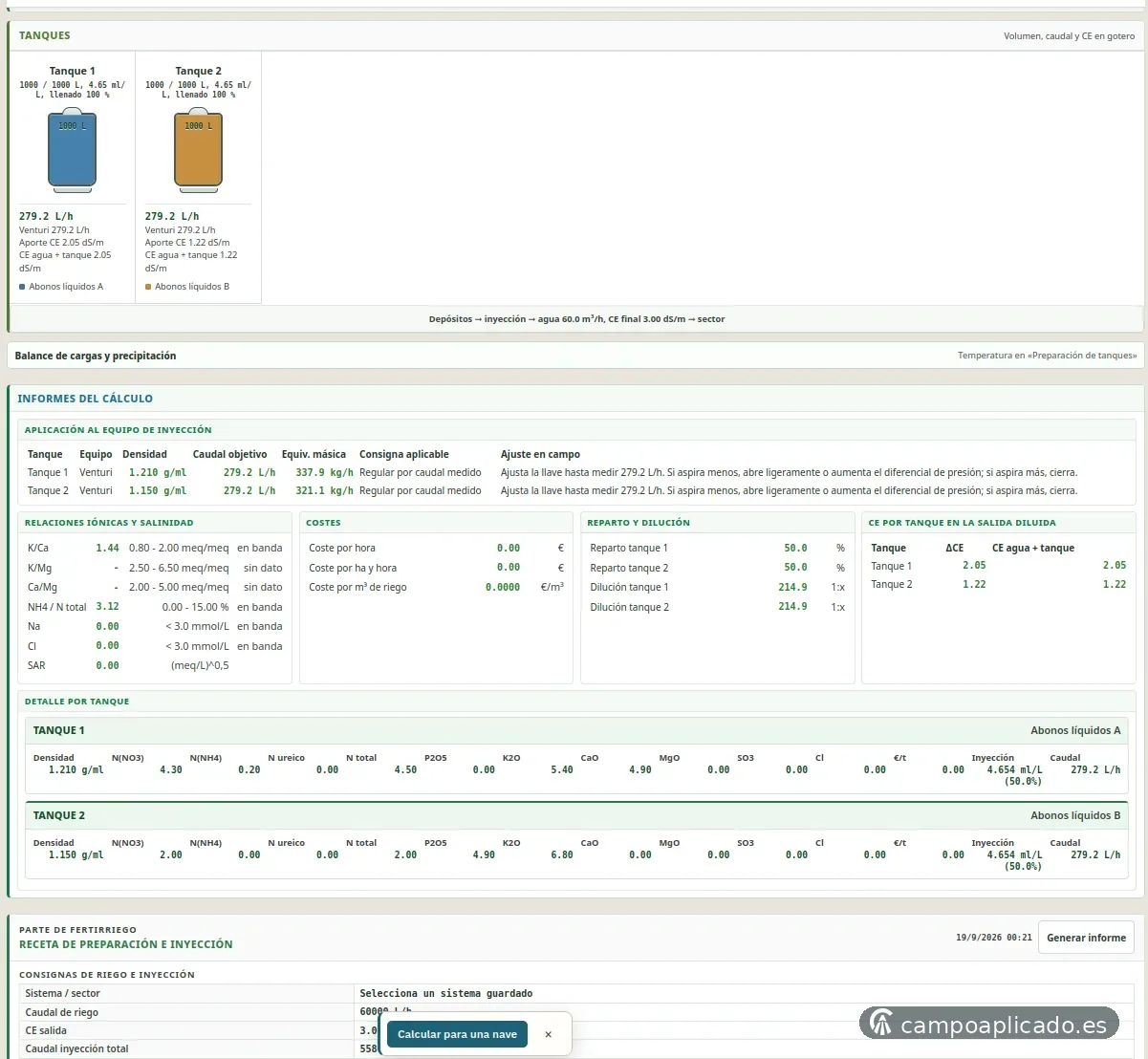Click the 'Caudal objetivo' column header

(229, 454)
